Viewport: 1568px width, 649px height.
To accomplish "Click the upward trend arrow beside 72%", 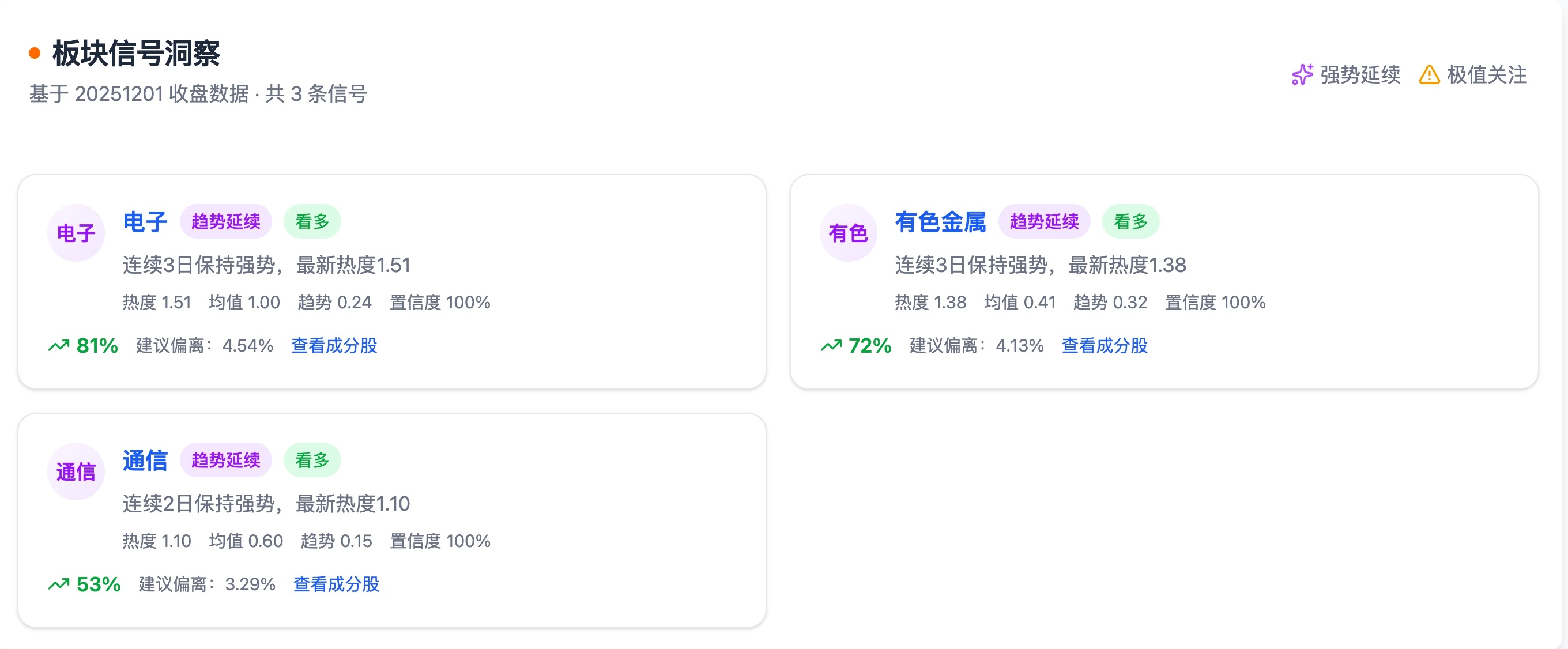I will coord(831,346).
